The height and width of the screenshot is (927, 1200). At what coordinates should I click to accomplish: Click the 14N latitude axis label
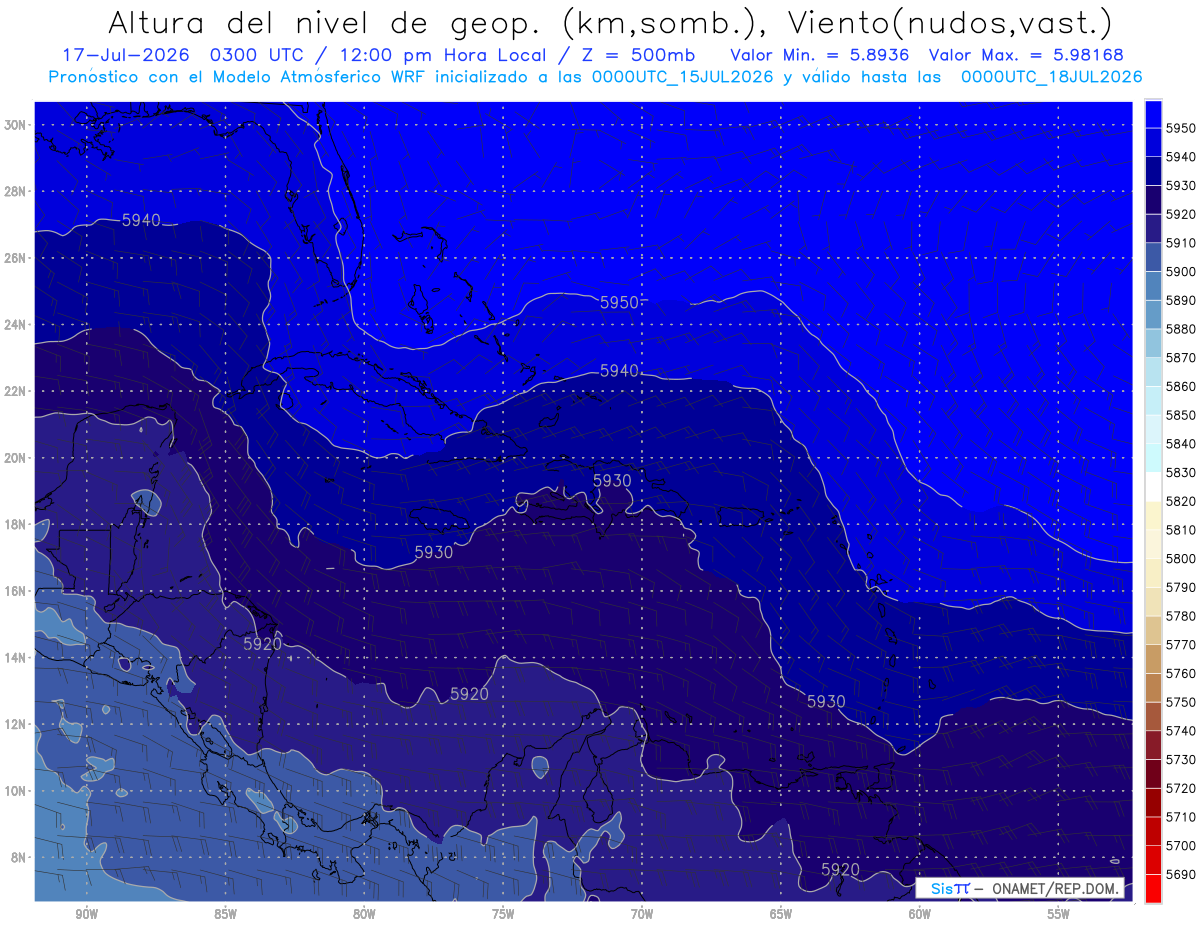(x=14, y=658)
